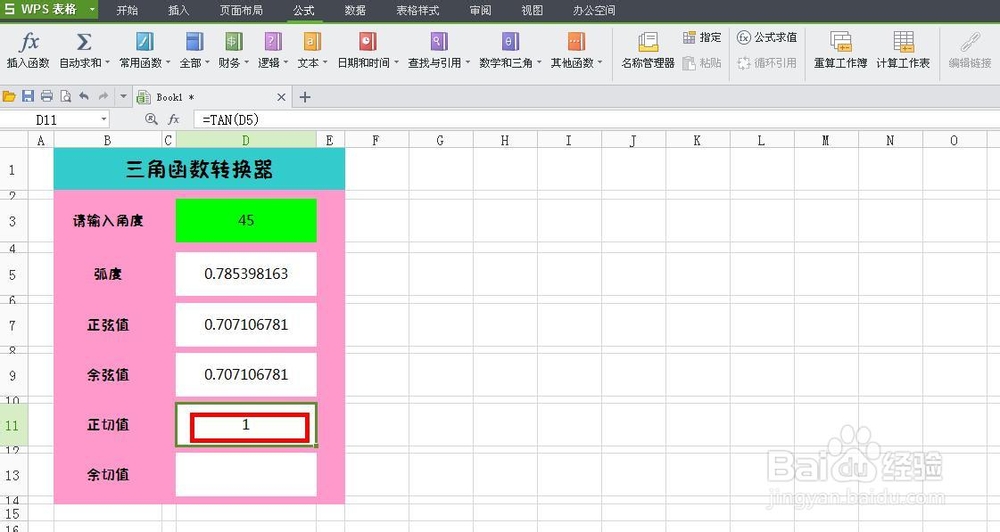Select the 请输入角度 label cell
The width and height of the screenshot is (1000, 532).
[108, 221]
